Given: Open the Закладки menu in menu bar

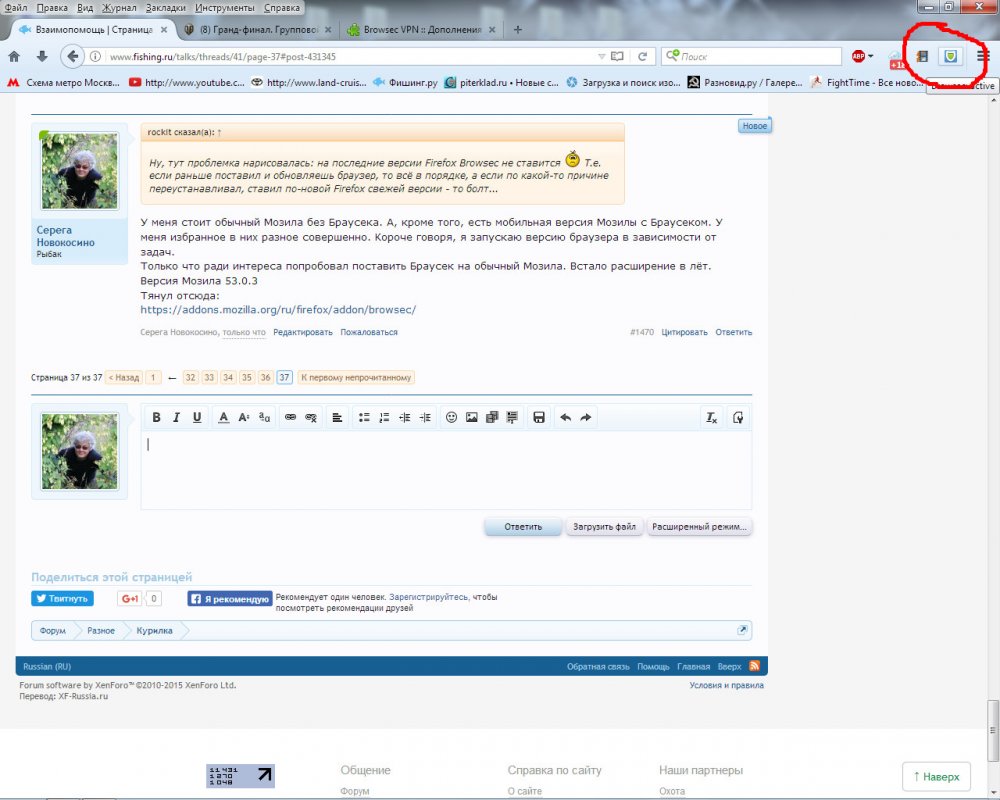Looking at the screenshot, I should click(x=164, y=7).
